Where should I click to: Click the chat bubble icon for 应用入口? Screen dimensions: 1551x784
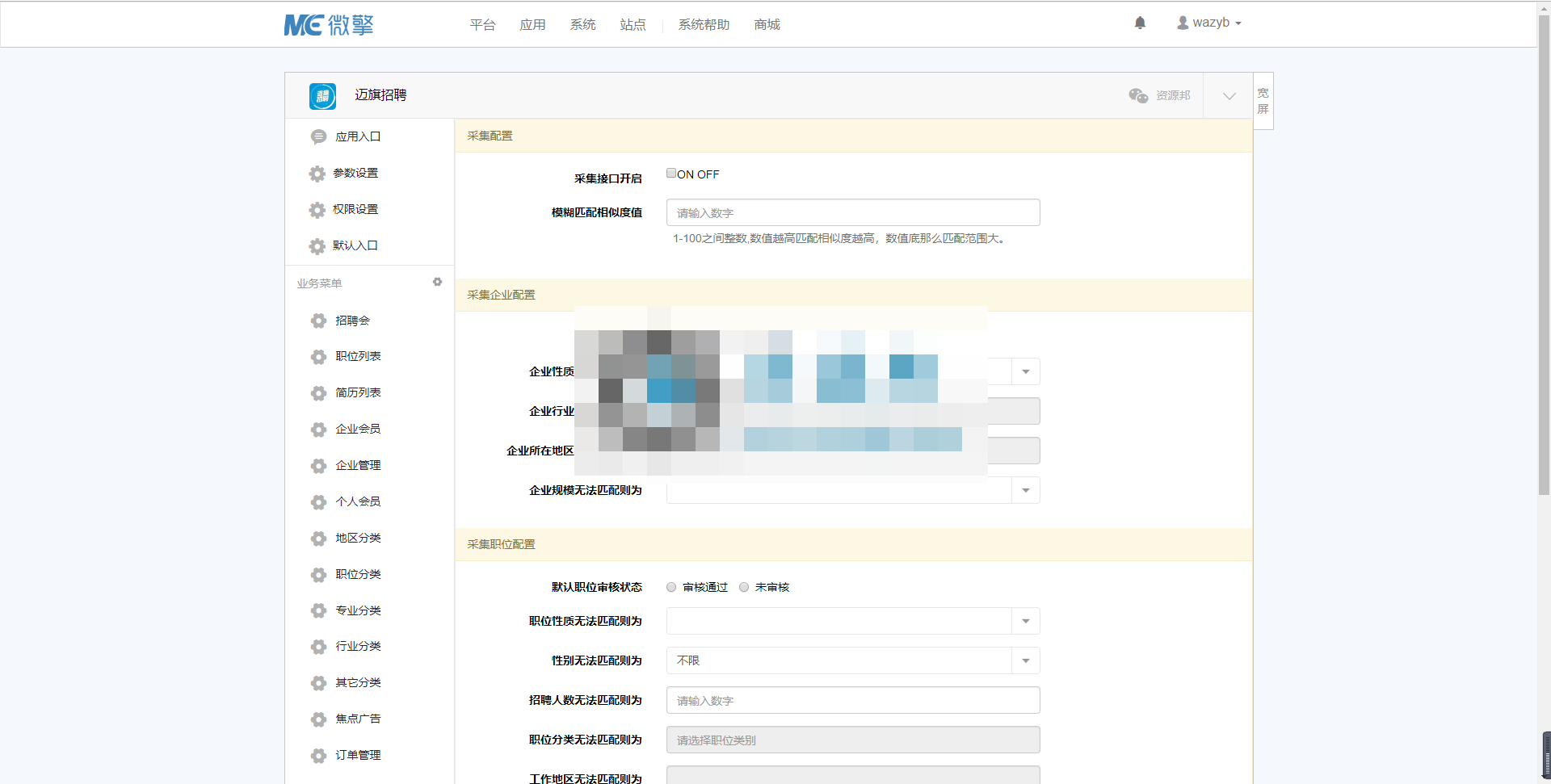coord(318,137)
